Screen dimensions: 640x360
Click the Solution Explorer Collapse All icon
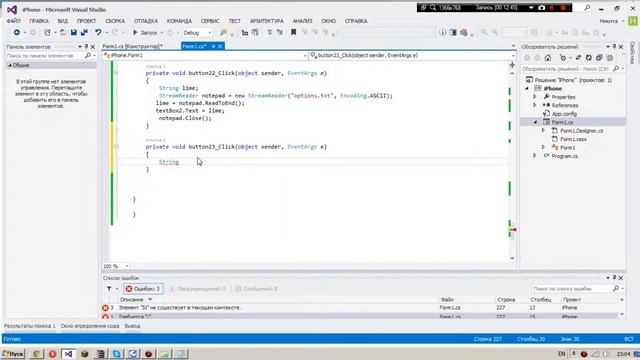pyautogui.click(x=599, y=58)
